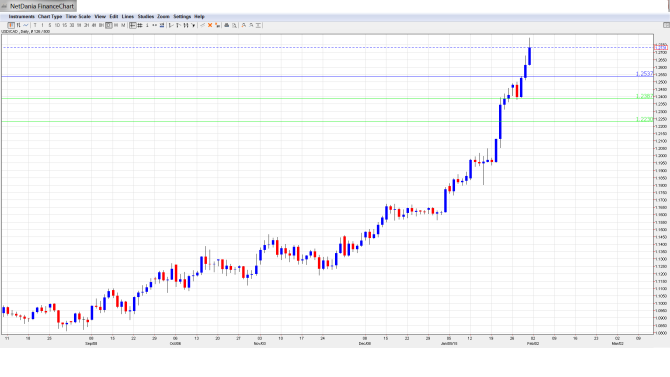Click the NetDania FinanceChart title tab

pyautogui.click(x=38, y=6)
